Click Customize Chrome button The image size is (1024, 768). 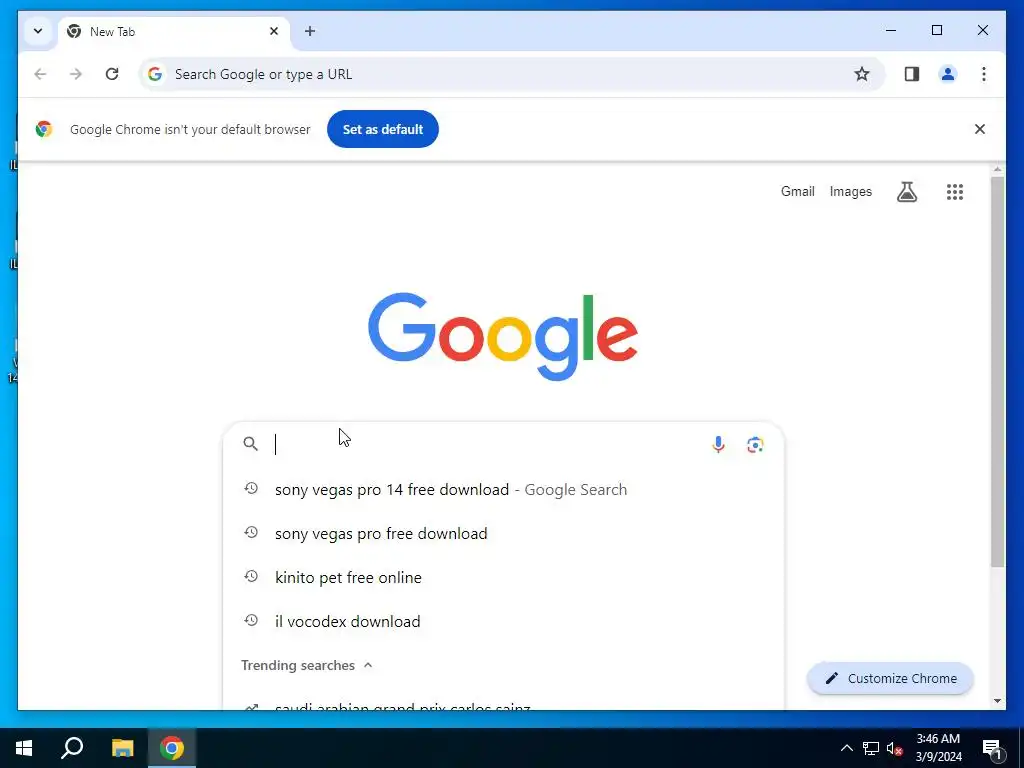pyautogui.click(x=890, y=679)
